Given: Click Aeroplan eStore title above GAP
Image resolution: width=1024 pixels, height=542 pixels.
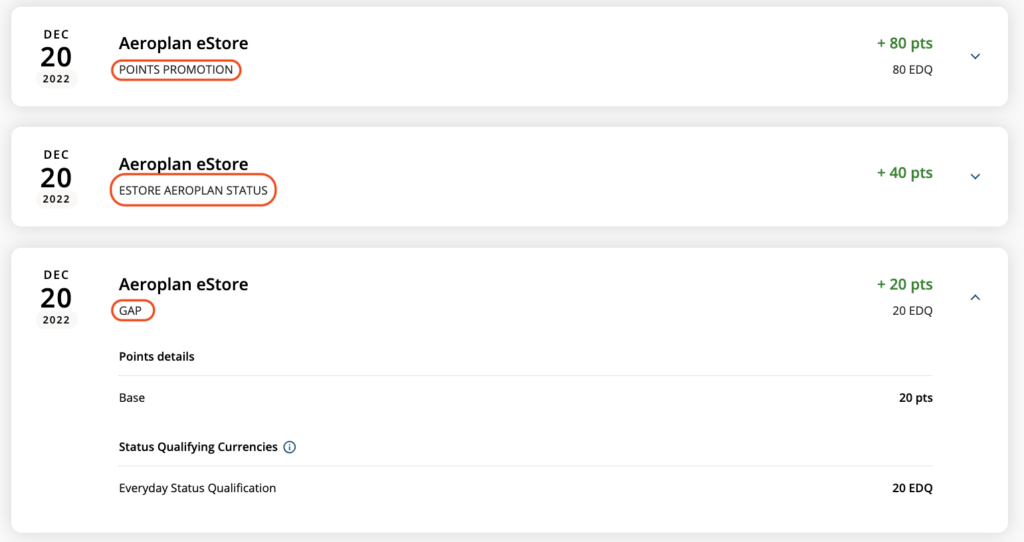Looking at the screenshot, I should tap(183, 284).
